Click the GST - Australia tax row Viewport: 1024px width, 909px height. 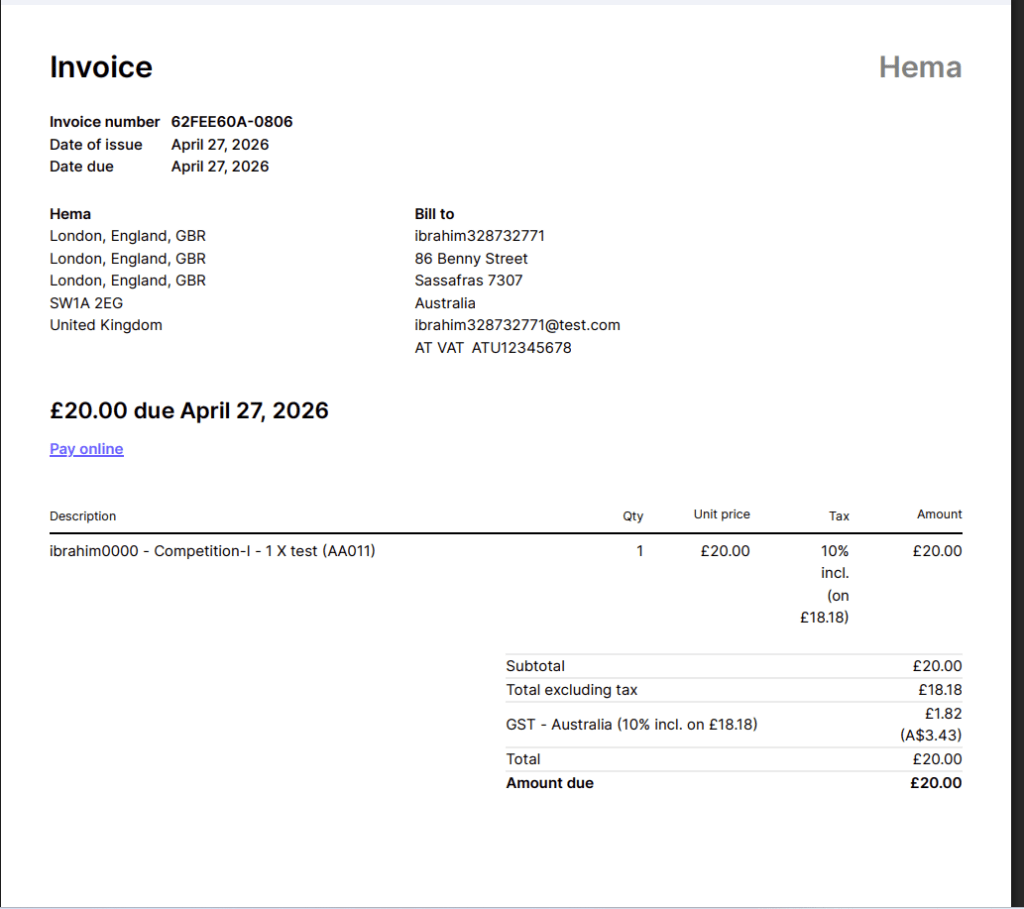point(631,724)
